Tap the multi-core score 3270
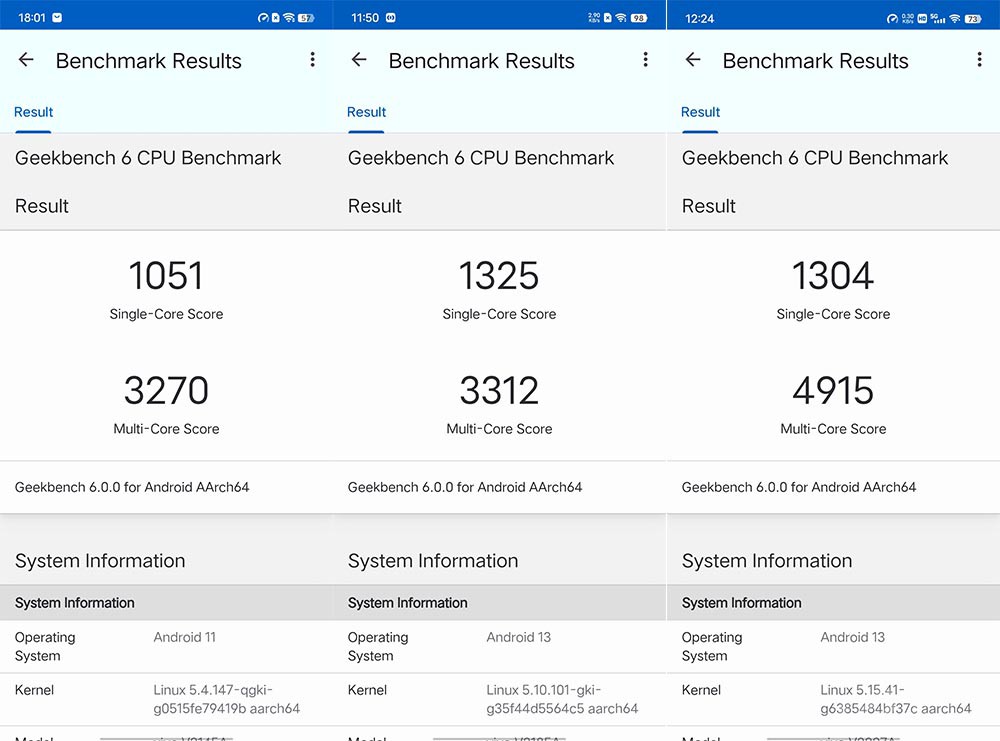The height and width of the screenshot is (741, 1000). coord(166,390)
